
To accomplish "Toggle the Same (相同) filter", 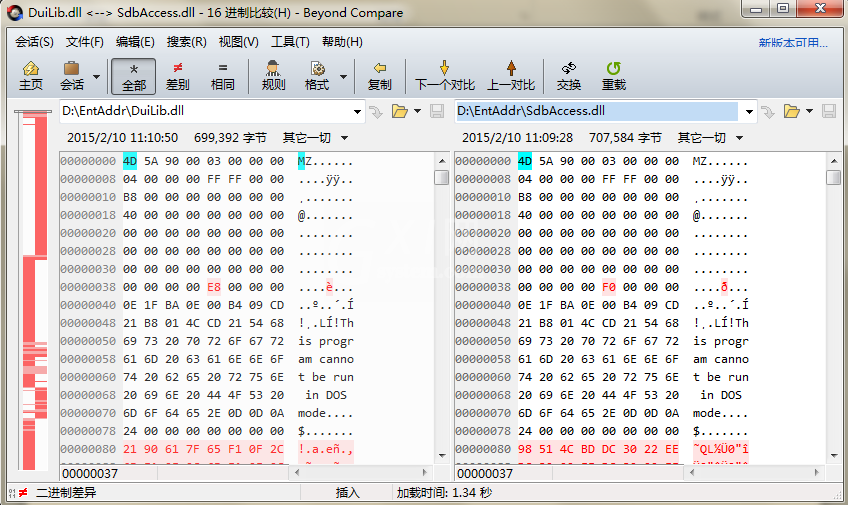I will tap(222, 76).
